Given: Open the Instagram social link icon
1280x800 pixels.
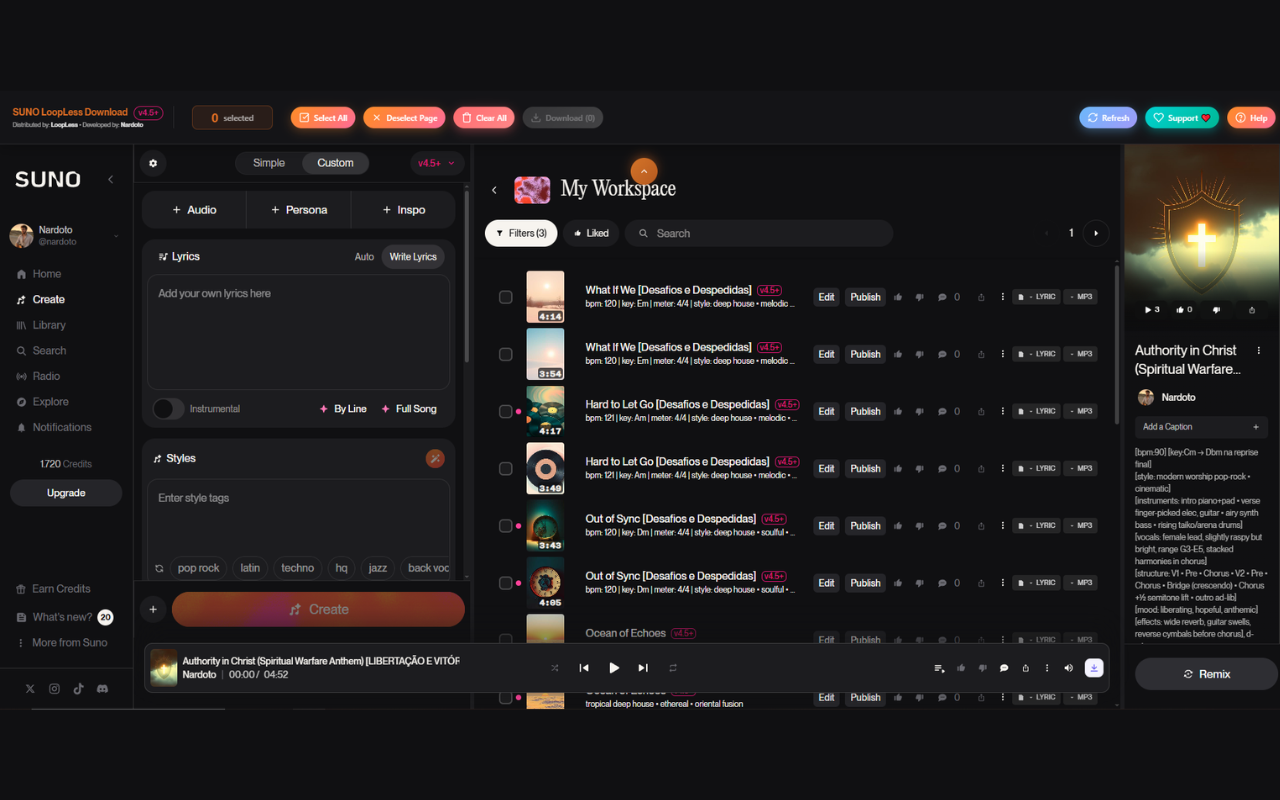Looking at the screenshot, I should click(54, 689).
